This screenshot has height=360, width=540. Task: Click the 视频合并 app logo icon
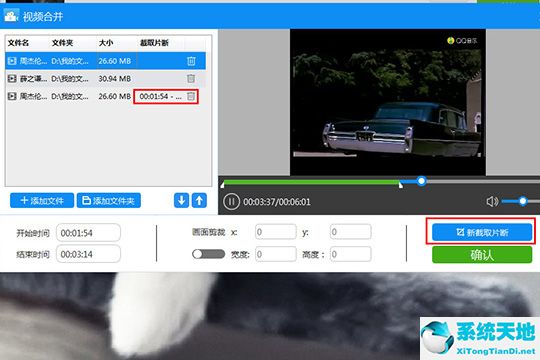pos(11,16)
